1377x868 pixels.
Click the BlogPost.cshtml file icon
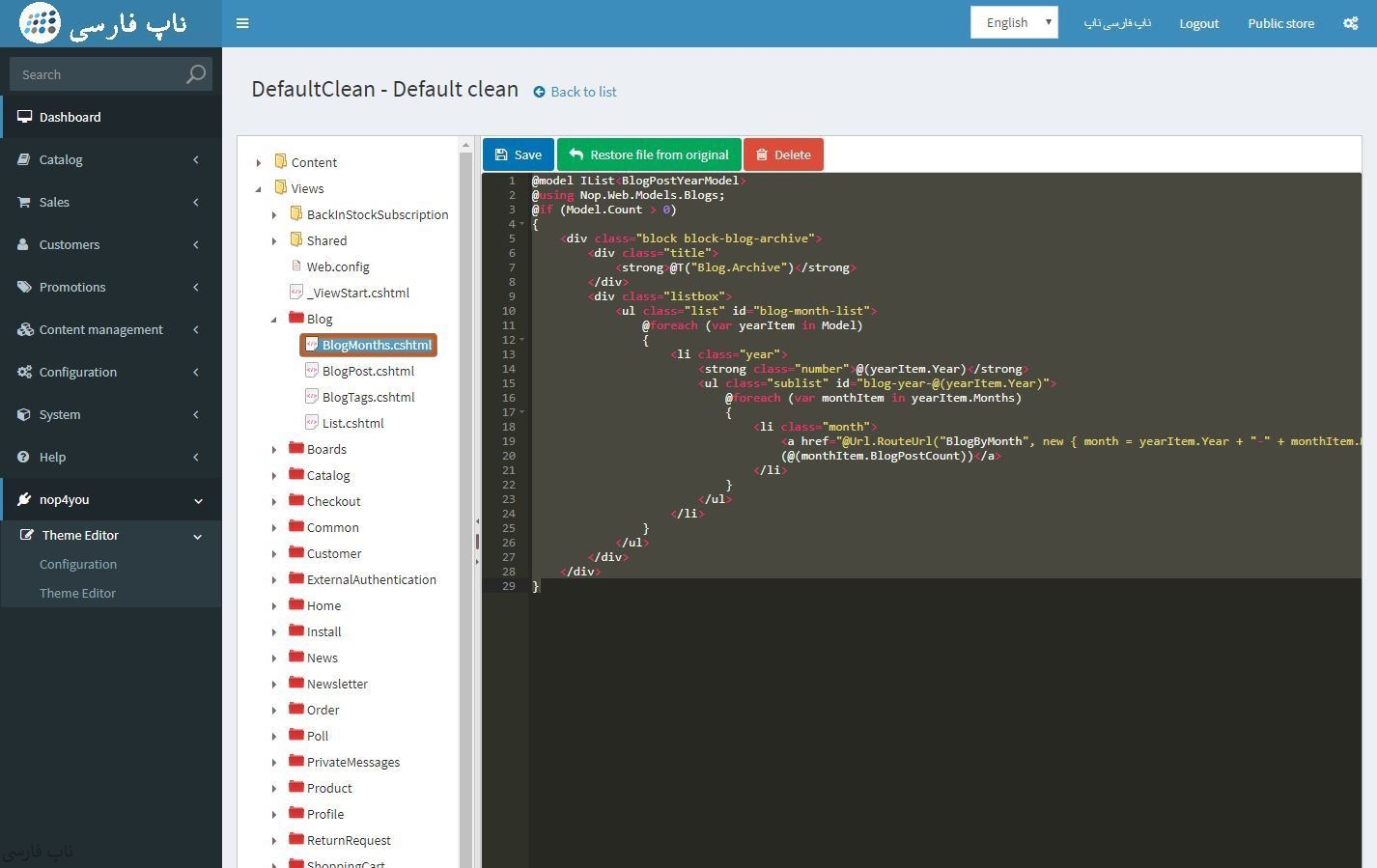(x=312, y=371)
